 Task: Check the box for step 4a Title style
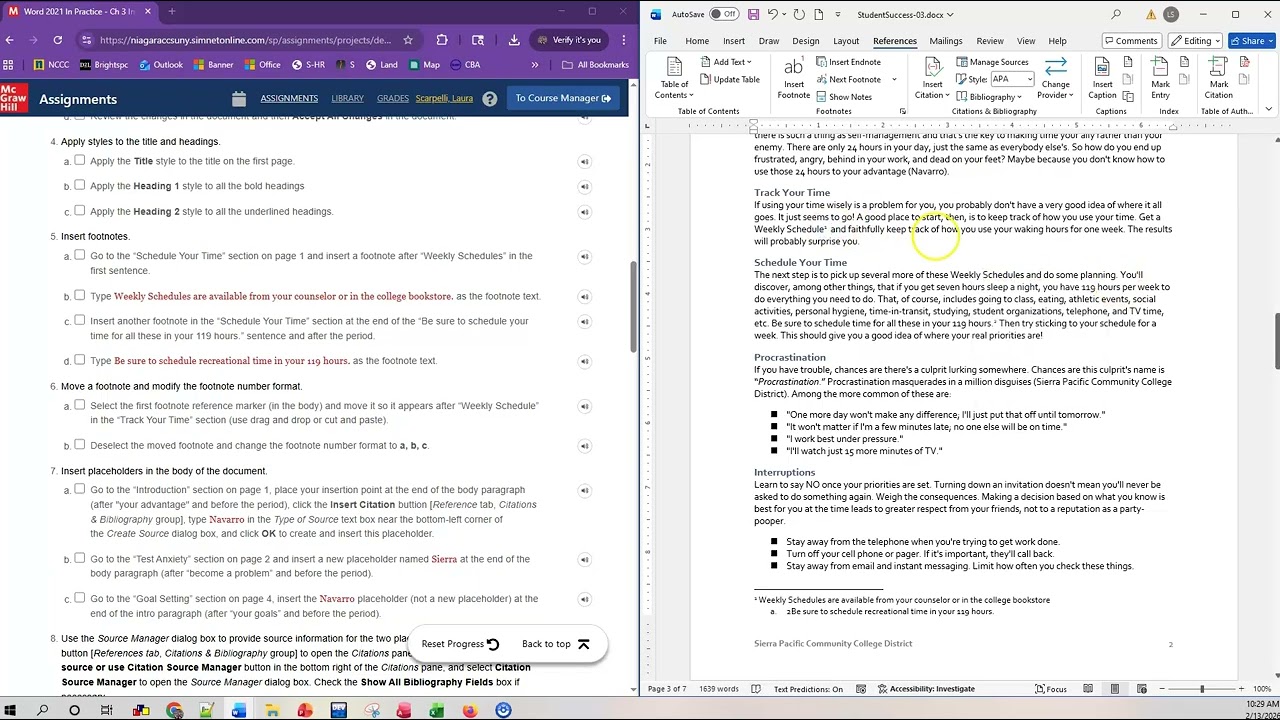[80, 160]
